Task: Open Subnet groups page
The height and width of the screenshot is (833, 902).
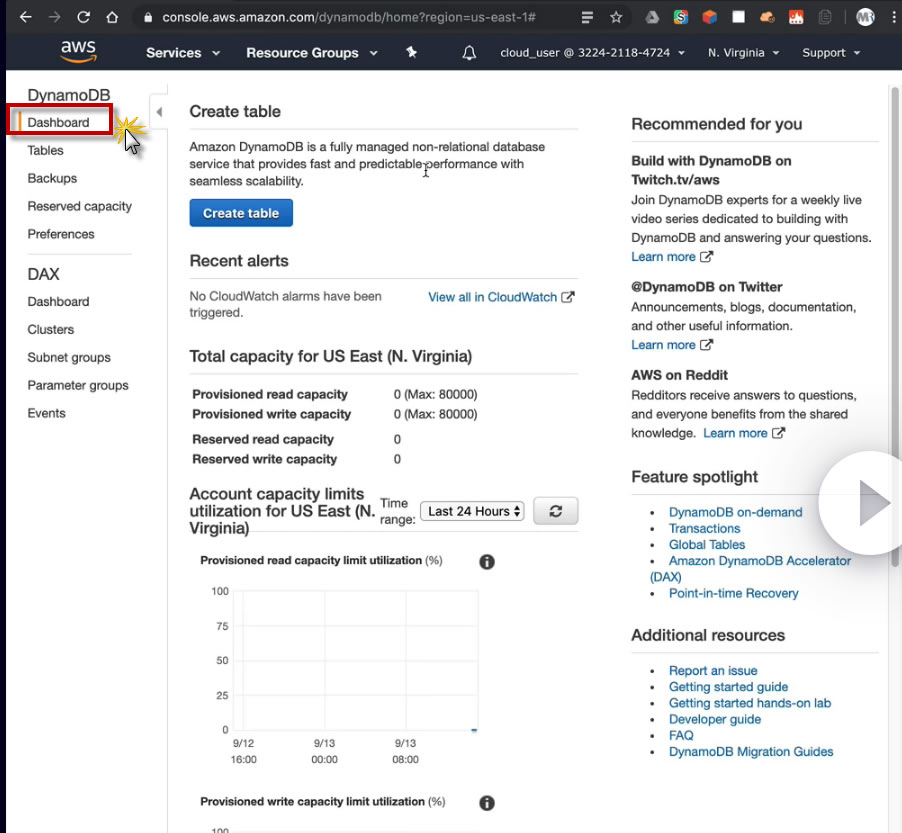Action: point(69,358)
